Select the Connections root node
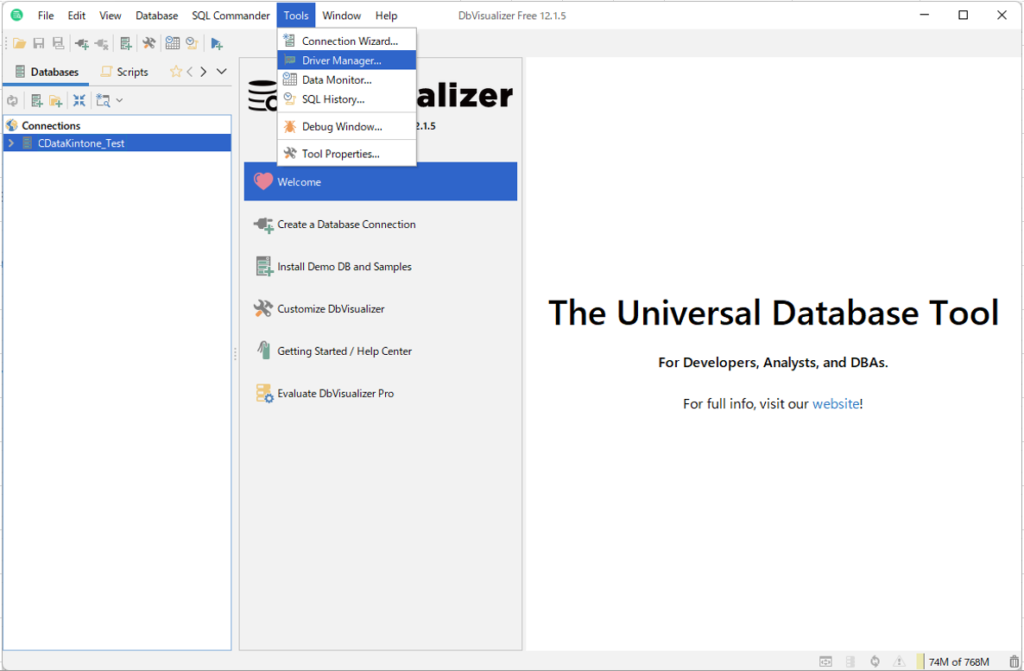 (x=51, y=125)
